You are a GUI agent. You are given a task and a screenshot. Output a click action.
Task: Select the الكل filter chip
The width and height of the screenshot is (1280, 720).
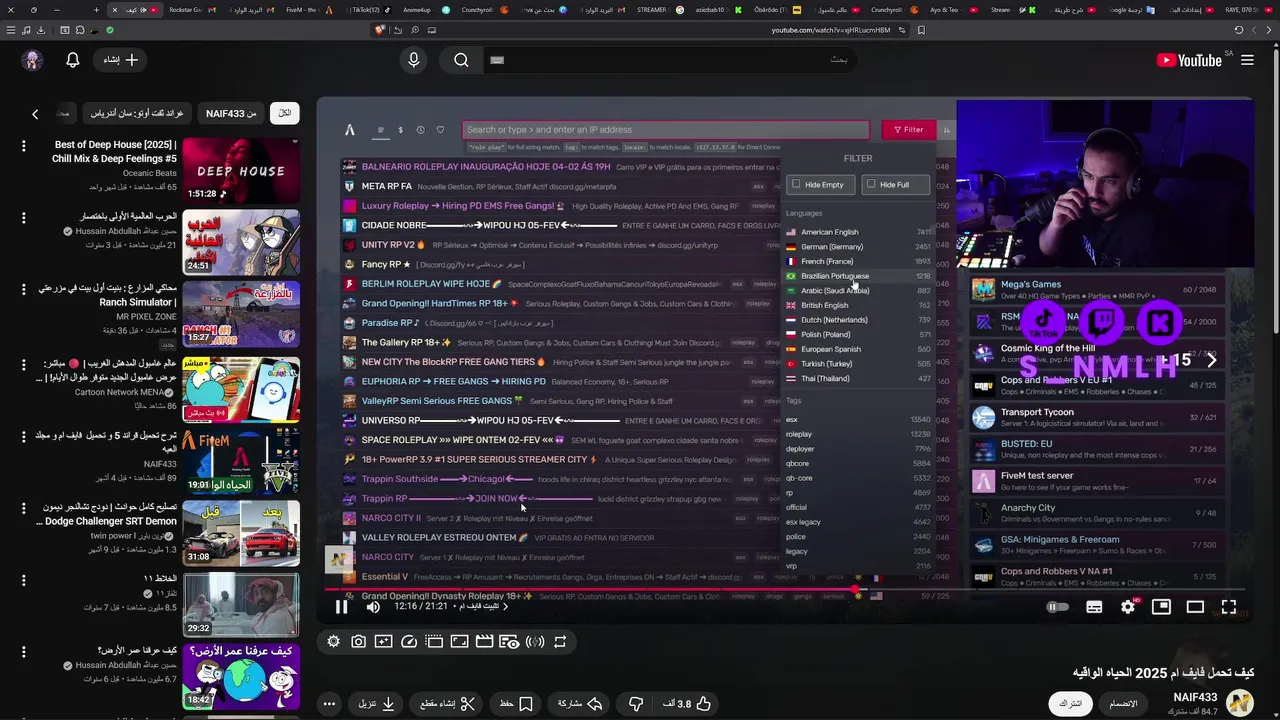coord(285,114)
